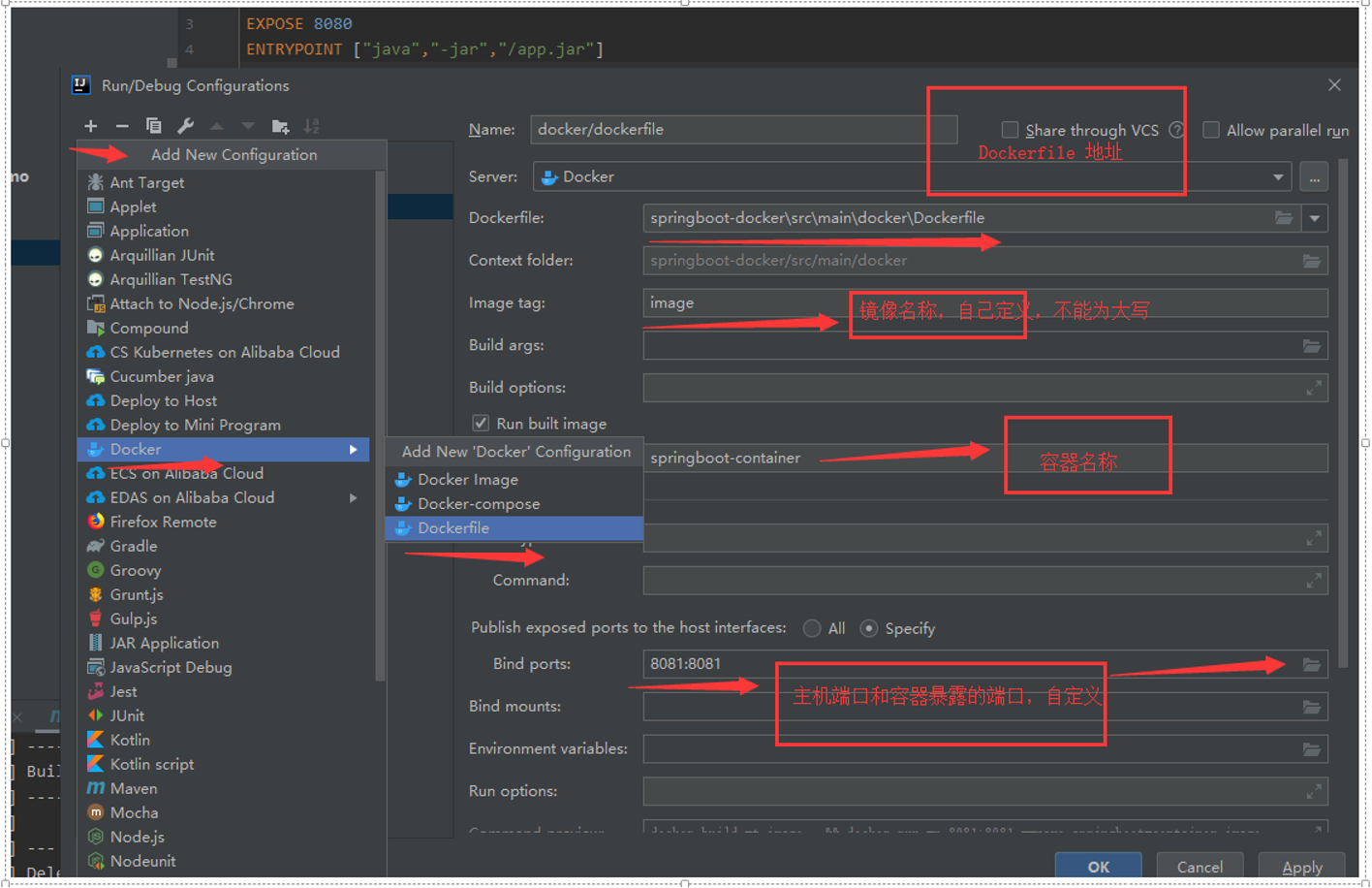Screen dimensions: 1372x888
Task: Expand the Docker submenu arrow
Action: pyautogui.click(x=354, y=450)
